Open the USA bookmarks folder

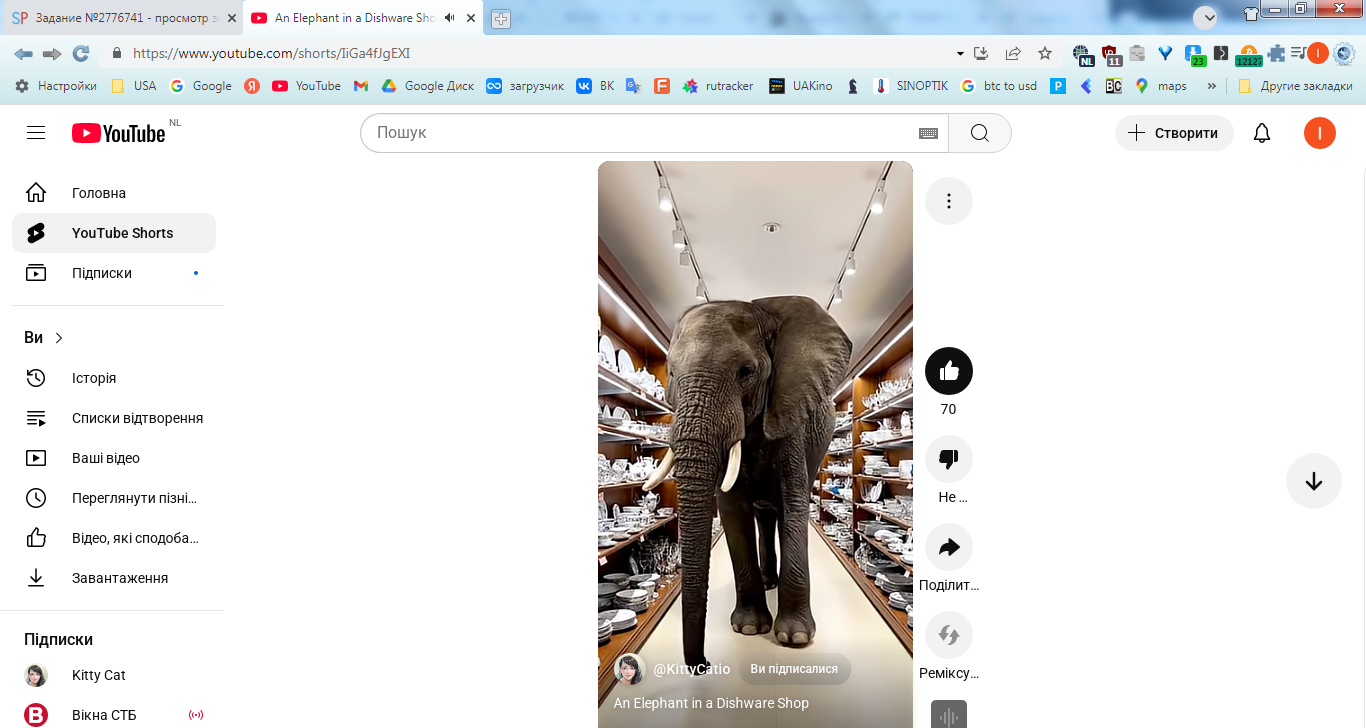tap(134, 86)
